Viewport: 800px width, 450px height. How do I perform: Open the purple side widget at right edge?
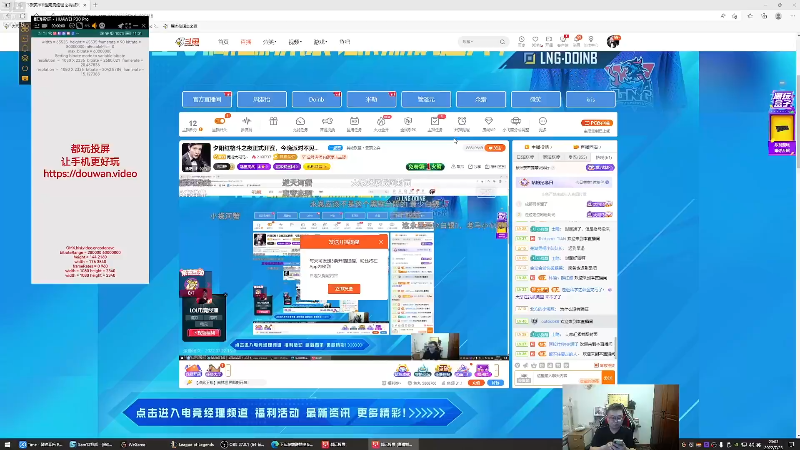[x=782, y=100]
